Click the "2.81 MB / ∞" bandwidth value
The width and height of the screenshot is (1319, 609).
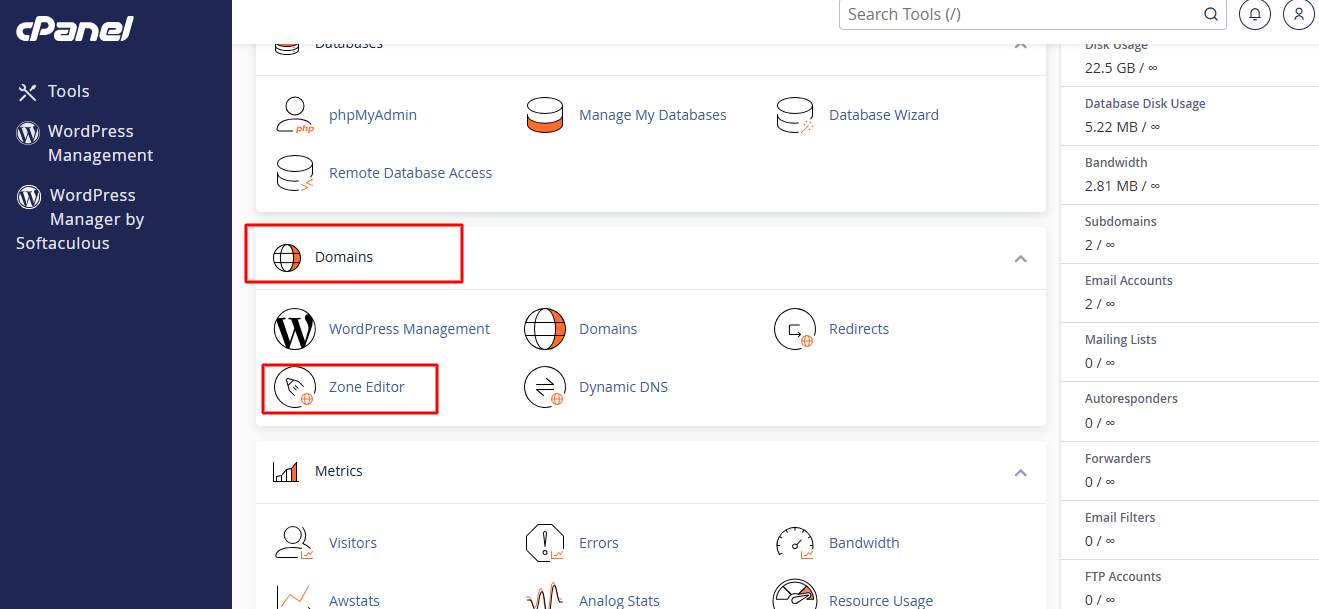click(x=1123, y=186)
